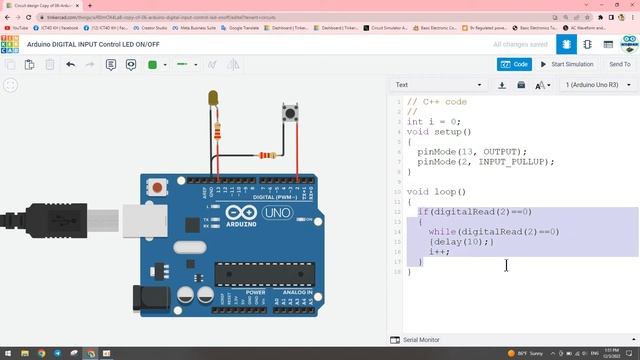
Task: Click the Paste icon in toolbar
Action: [x=29, y=64]
